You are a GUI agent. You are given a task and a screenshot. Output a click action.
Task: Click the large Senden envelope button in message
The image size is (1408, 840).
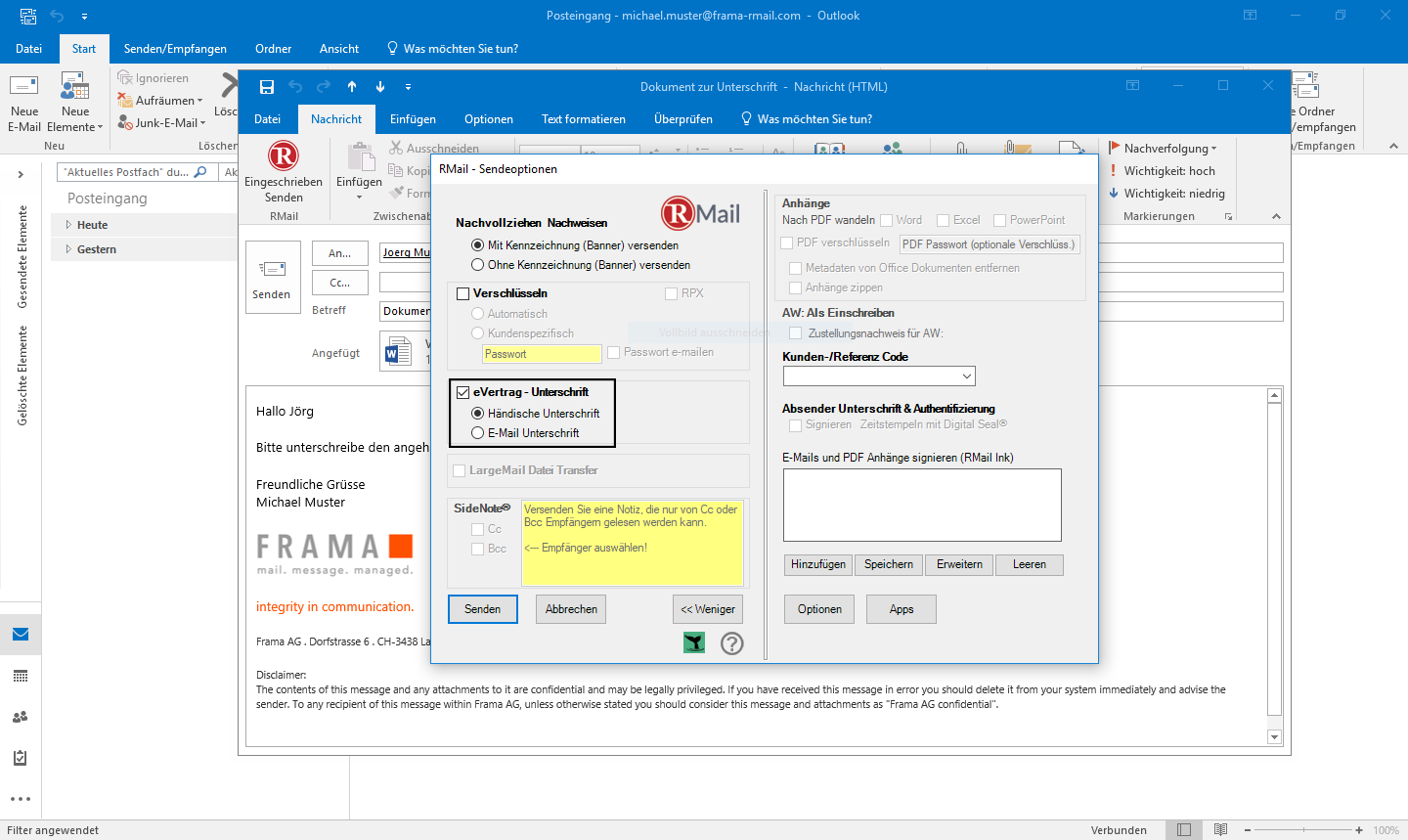272,277
